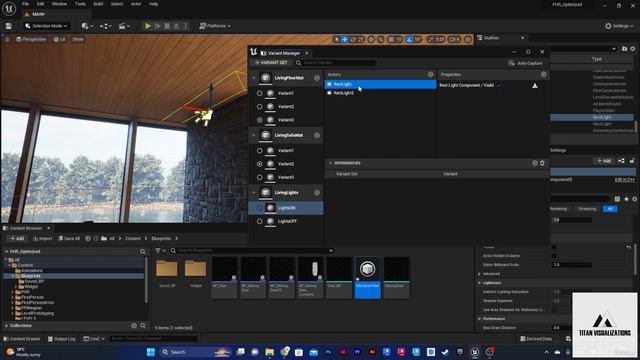Toggle the Rect Light Component Visible checkbox
Viewport: 640px width, 360px height.
click(x=499, y=85)
